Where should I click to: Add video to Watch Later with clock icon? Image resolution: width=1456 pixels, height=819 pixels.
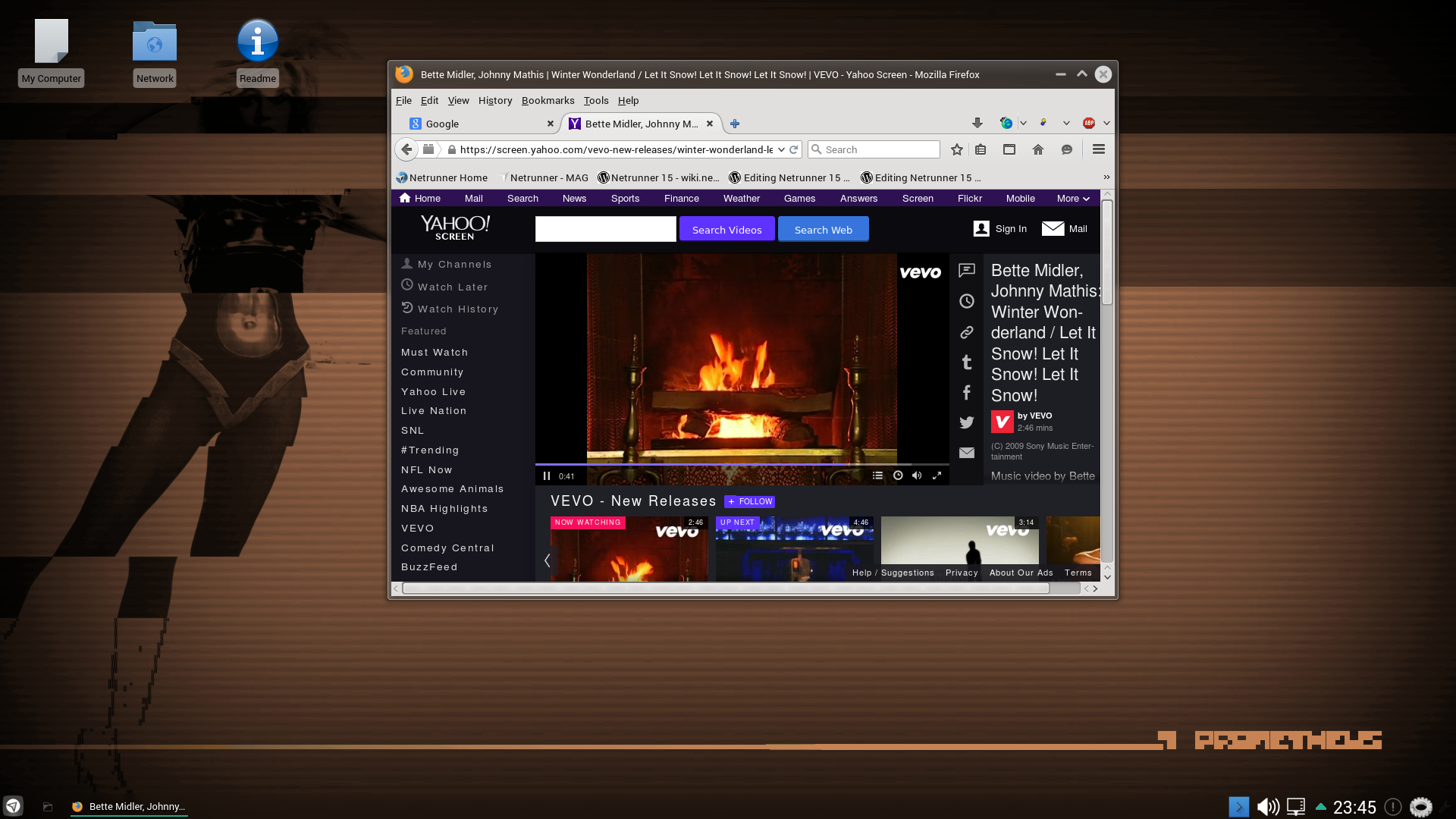pos(967,301)
